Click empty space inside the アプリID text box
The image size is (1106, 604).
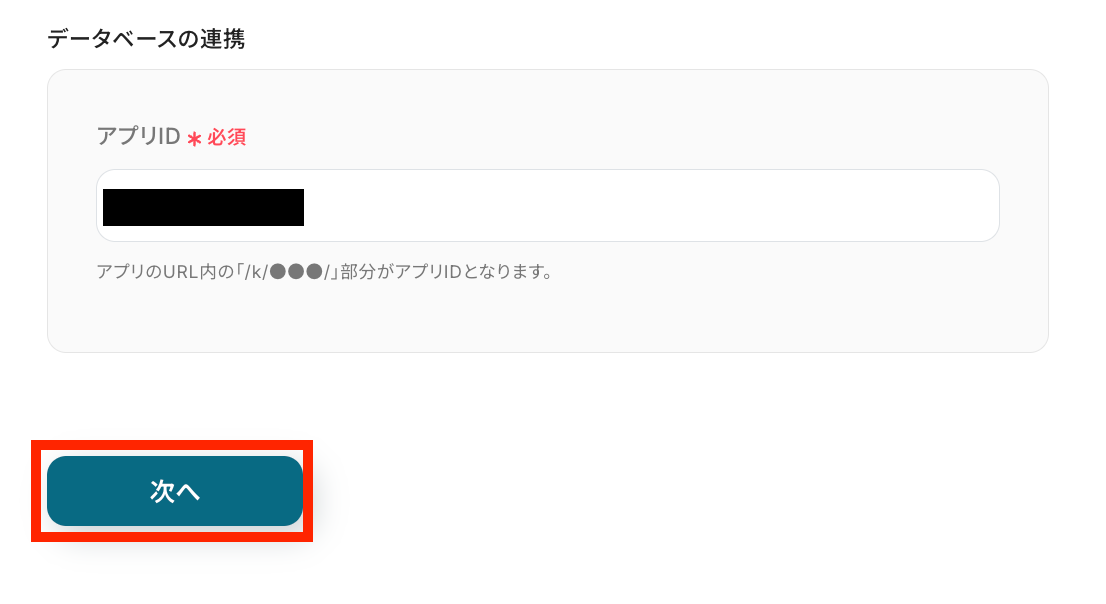[x=649, y=205]
